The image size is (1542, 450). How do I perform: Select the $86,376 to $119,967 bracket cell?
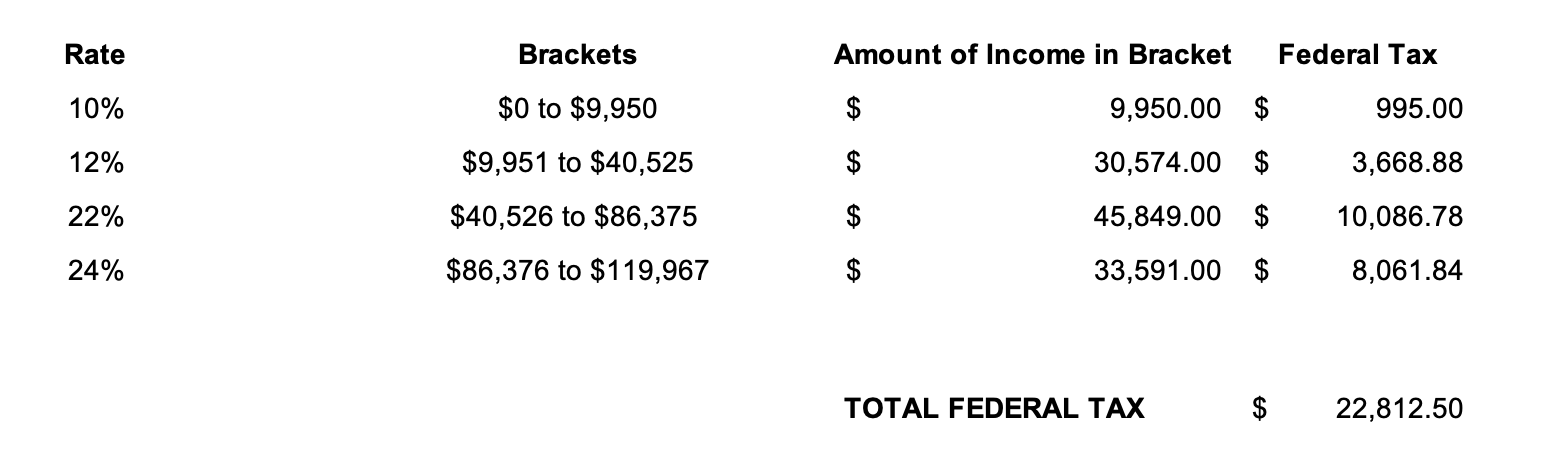[x=577, y=271]
